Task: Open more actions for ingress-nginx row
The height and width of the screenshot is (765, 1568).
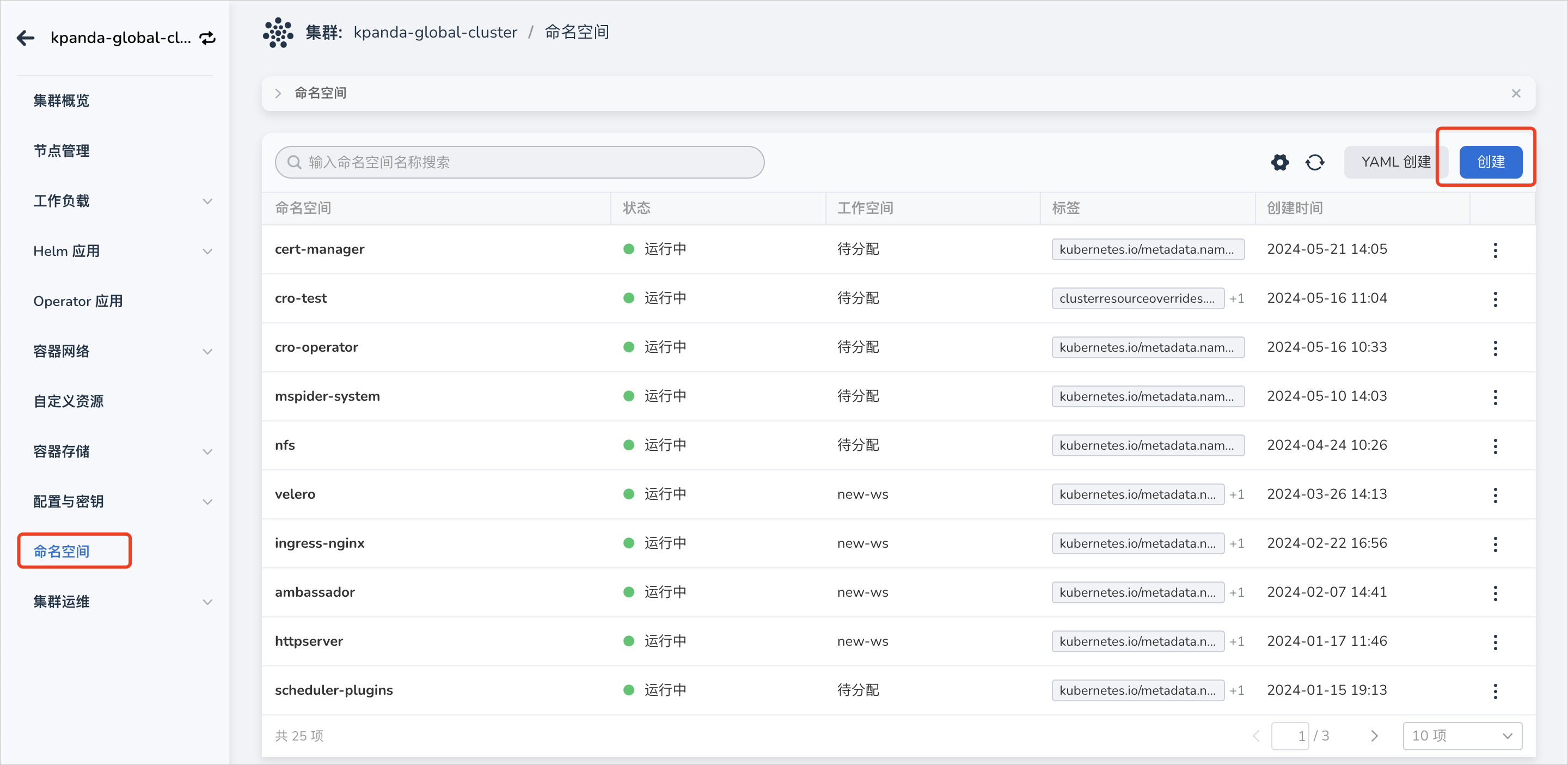Action: (x=1495, y=543)
